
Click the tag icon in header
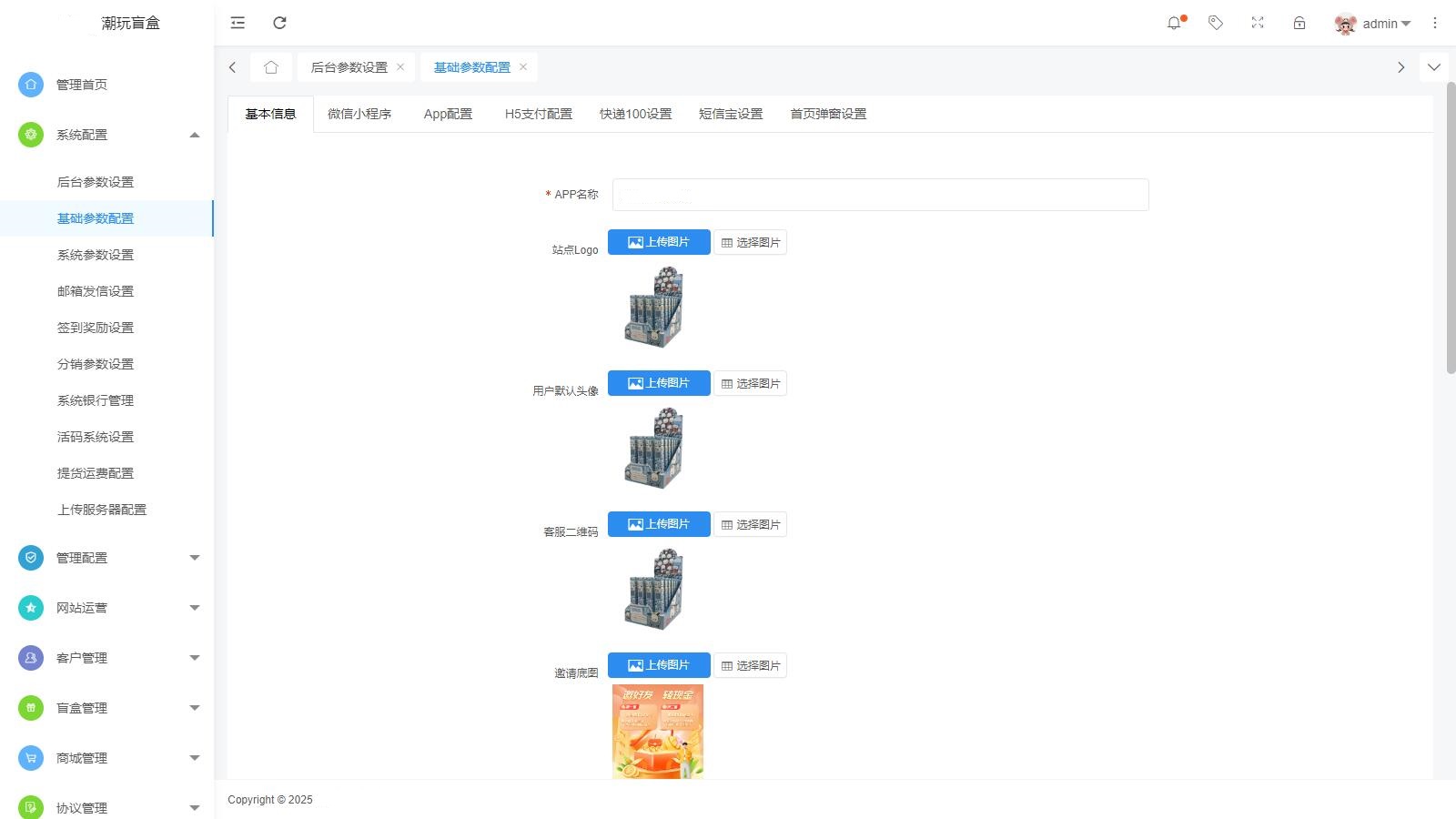pyautogui.click(x=1216, y=23)
